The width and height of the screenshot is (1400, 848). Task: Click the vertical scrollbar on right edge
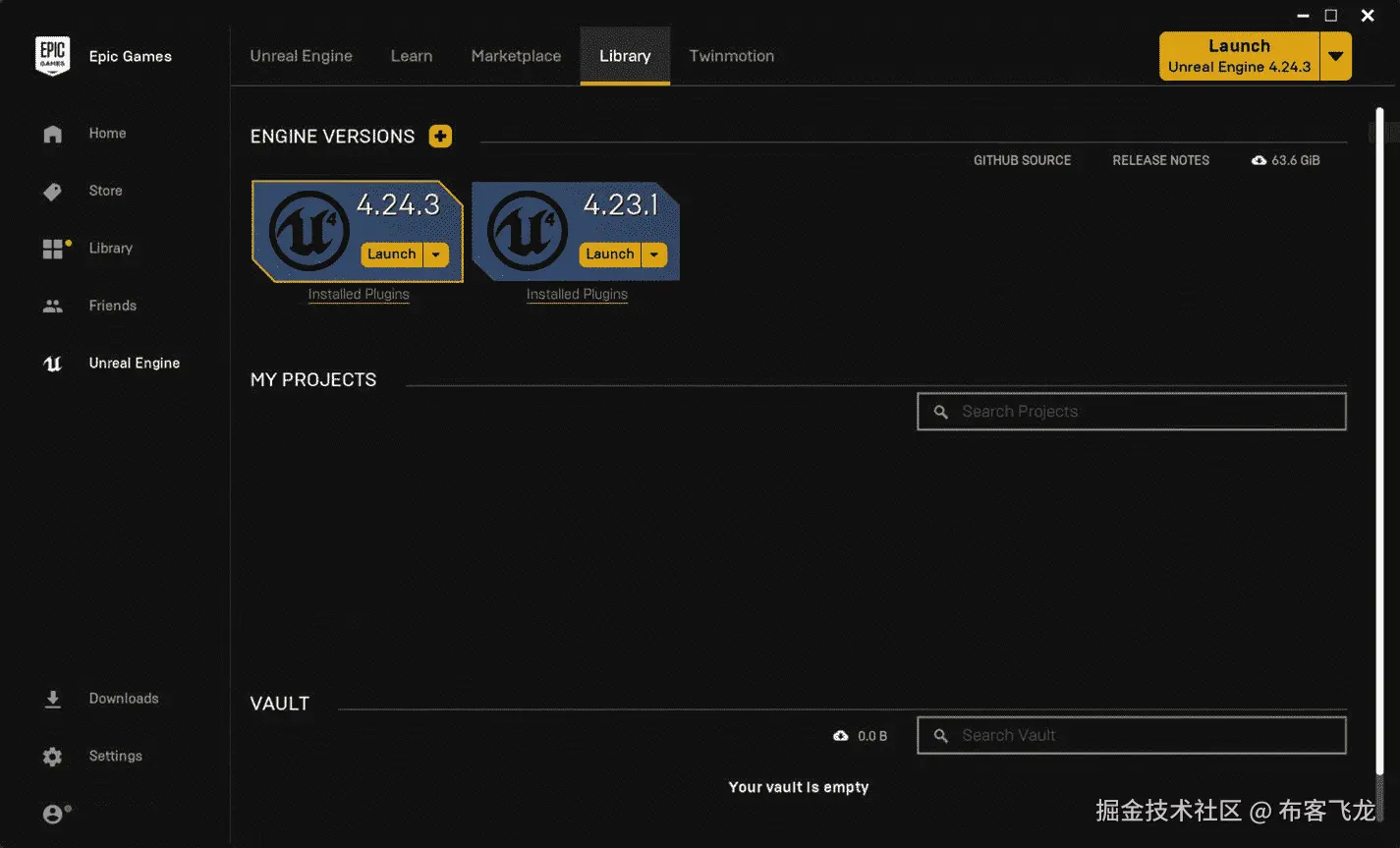tap(1379, 442)
